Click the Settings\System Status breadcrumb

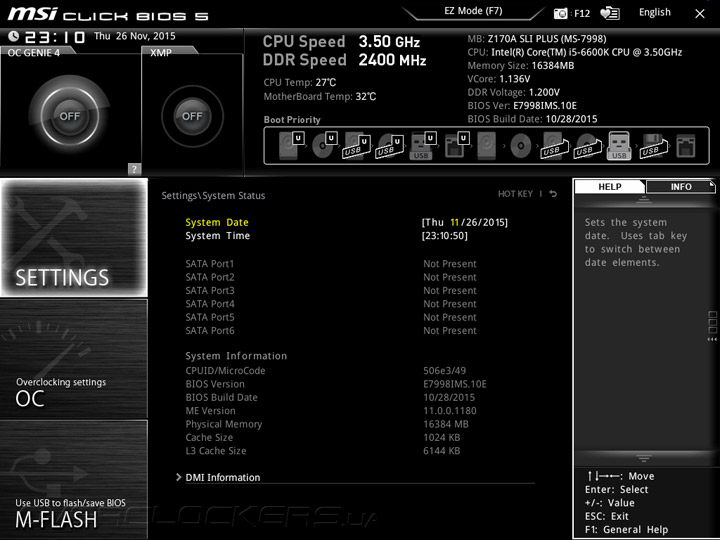pyautogui.click(x=213, y=196)
